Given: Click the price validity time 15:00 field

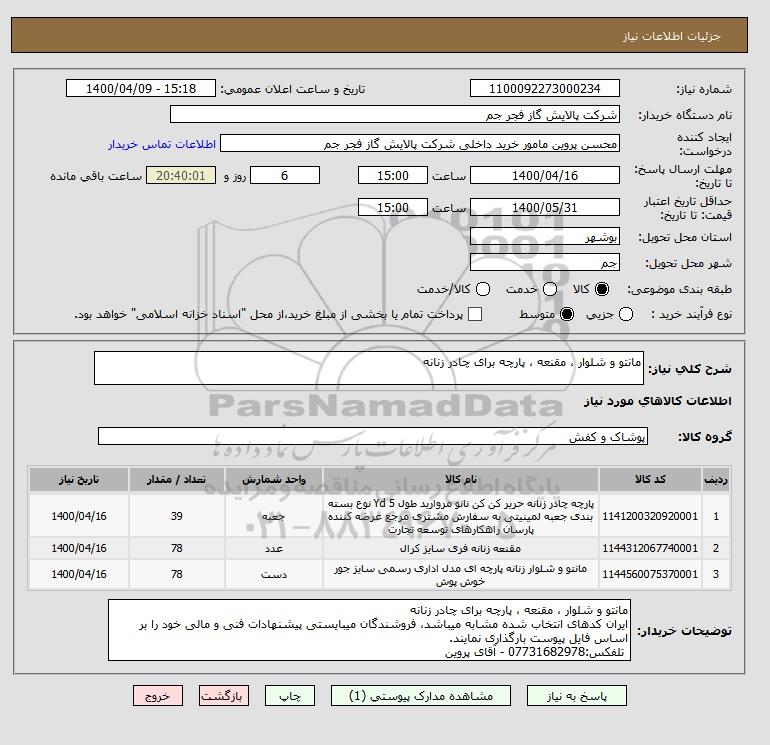Looking at the screenshot, I should coord(393,207).
